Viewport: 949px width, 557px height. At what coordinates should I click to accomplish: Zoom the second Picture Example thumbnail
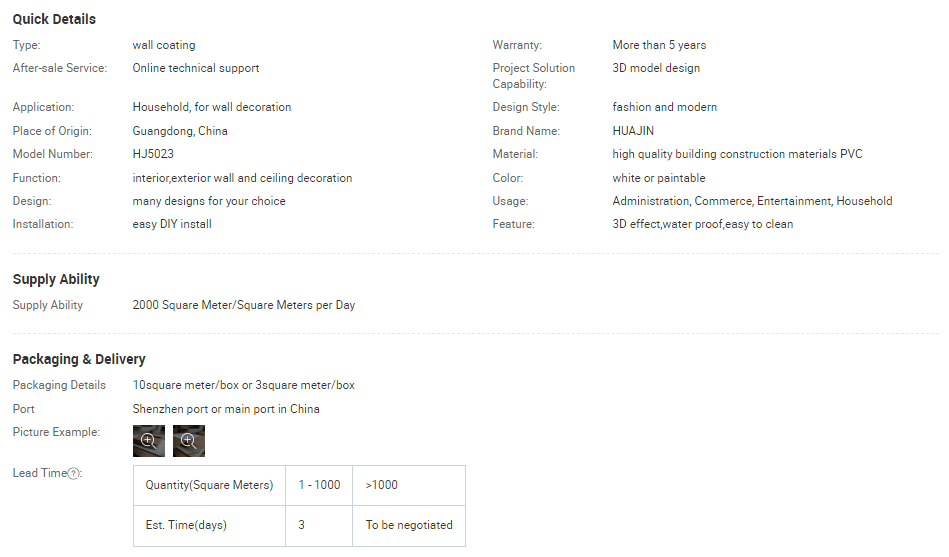click(188, 440)
